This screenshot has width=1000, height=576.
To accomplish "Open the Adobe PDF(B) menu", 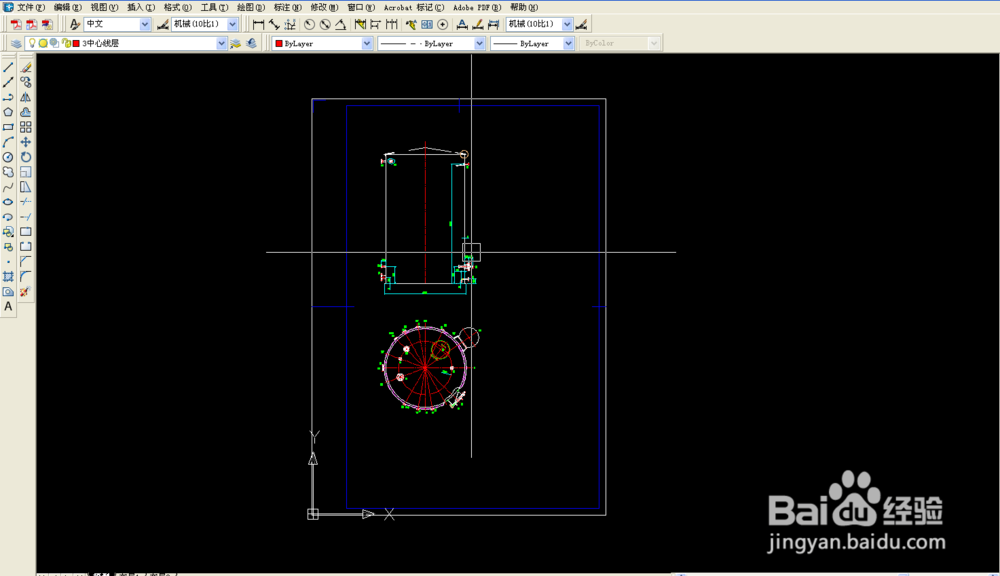I will [477, 7].
